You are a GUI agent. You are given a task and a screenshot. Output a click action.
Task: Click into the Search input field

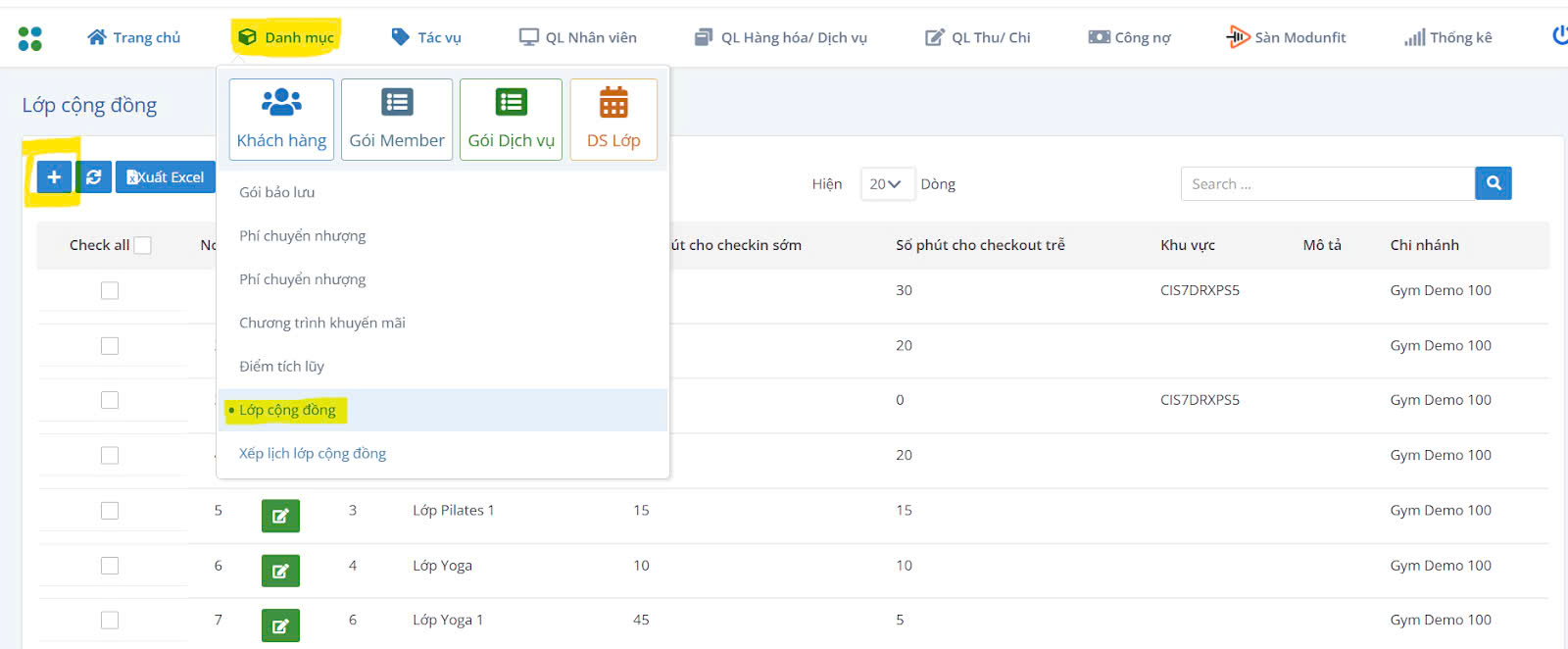[x=1327, y=184]
